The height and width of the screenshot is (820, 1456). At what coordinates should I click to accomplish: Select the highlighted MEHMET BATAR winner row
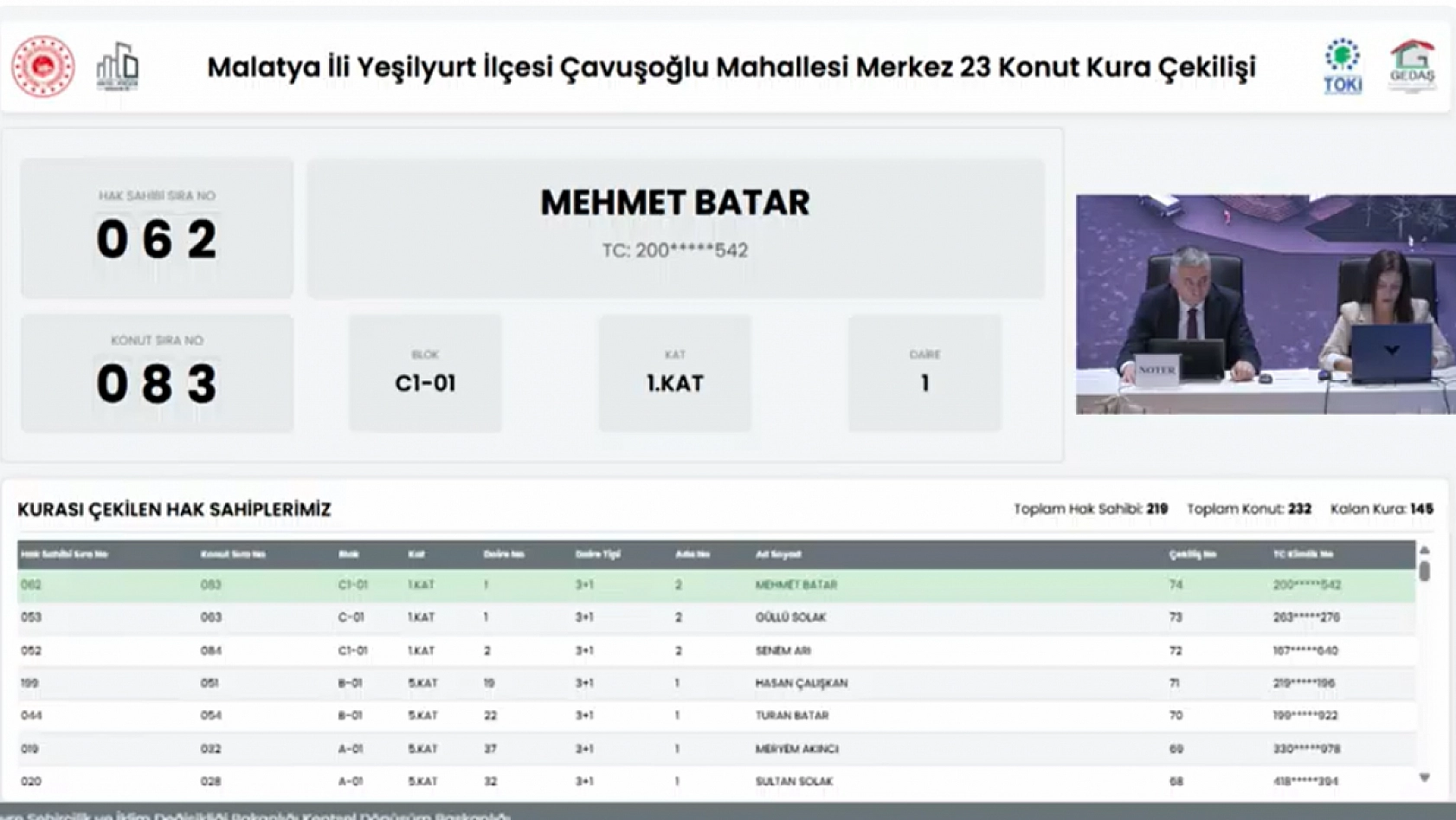pos(606,584)
